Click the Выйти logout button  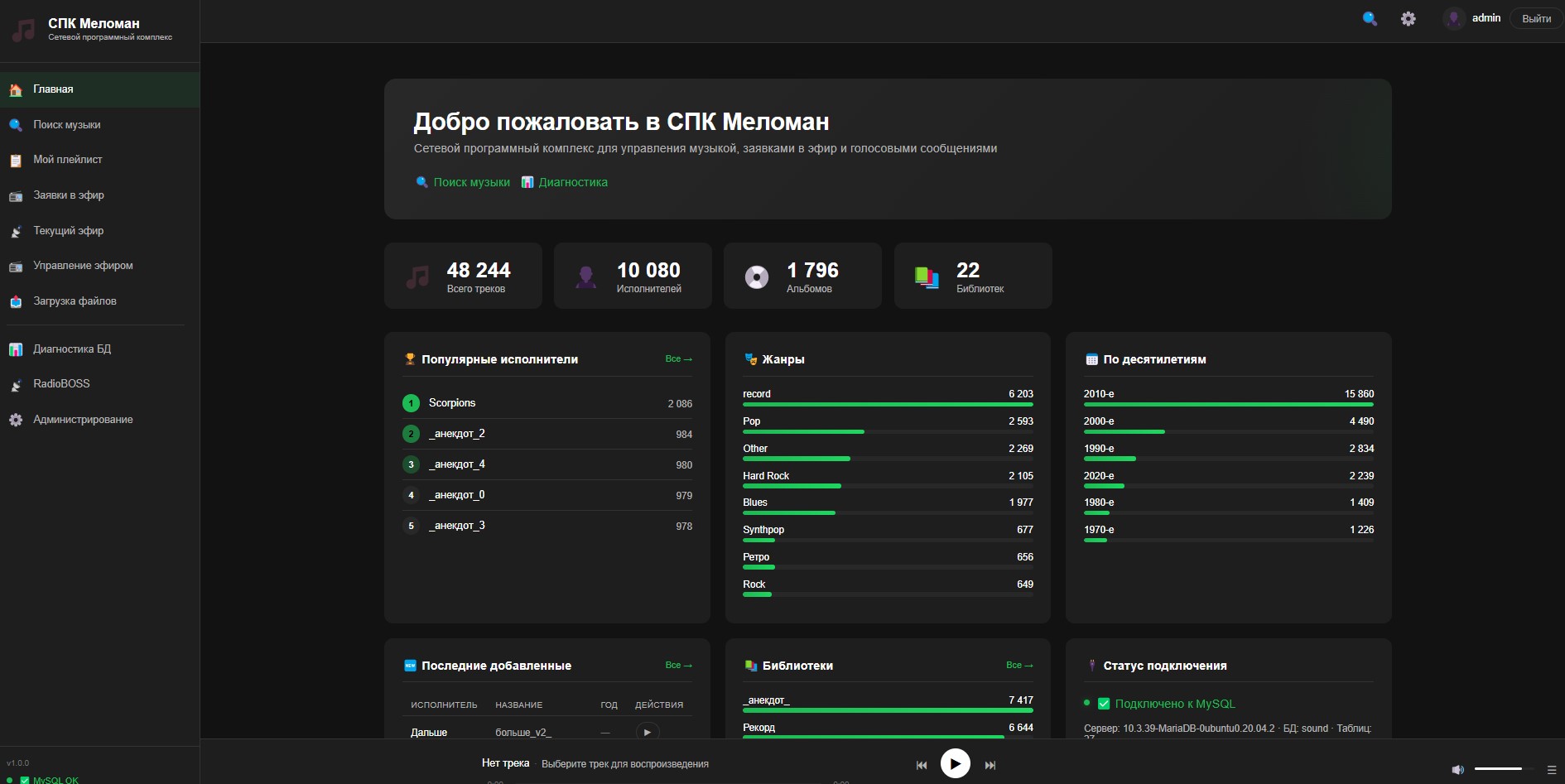tap(1536, 18)
